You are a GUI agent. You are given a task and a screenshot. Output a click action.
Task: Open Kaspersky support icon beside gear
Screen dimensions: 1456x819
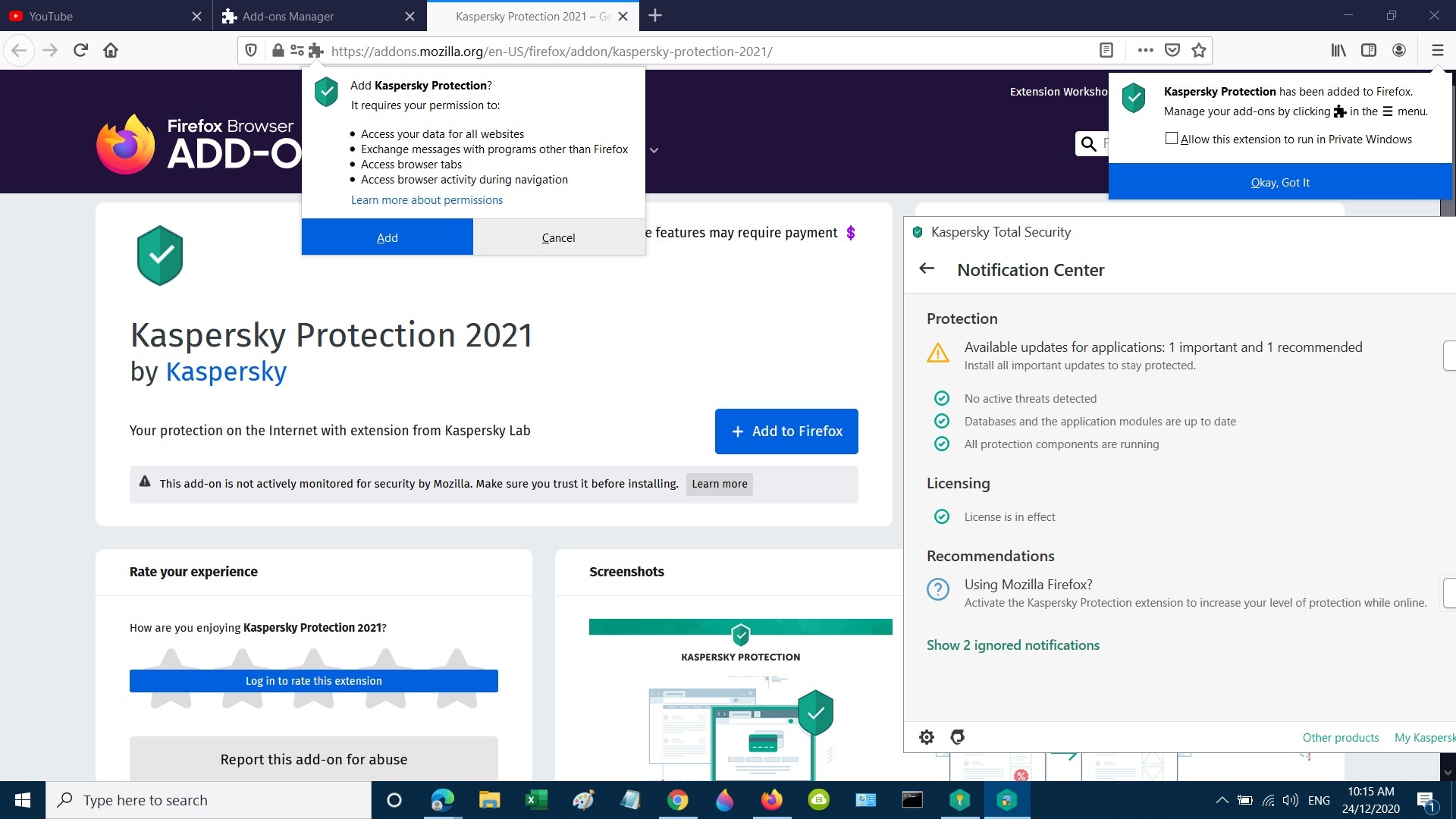point(958,737)
